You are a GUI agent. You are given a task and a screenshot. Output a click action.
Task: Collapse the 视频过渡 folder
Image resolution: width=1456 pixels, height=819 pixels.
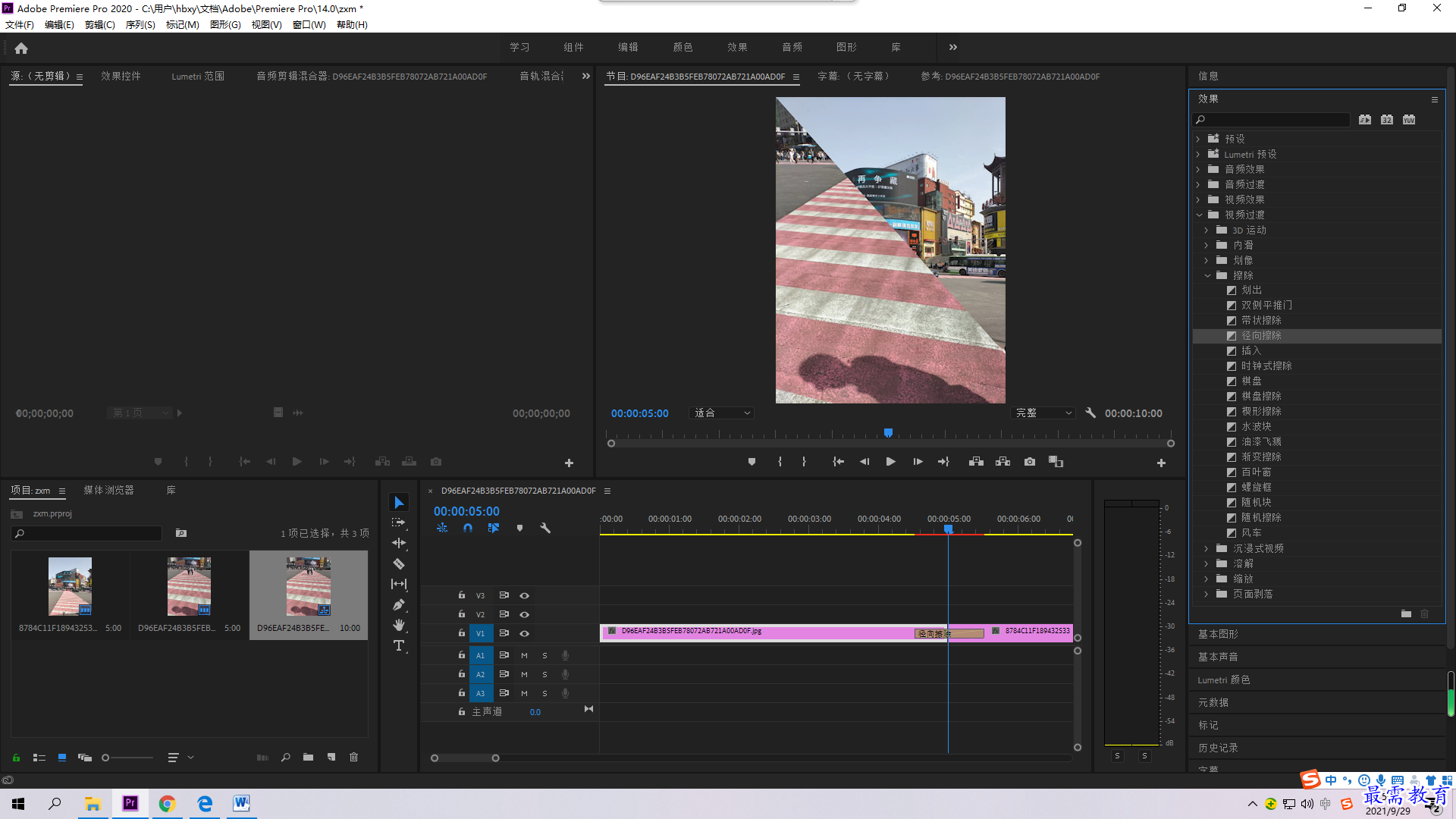click(x=1199, y=215)
